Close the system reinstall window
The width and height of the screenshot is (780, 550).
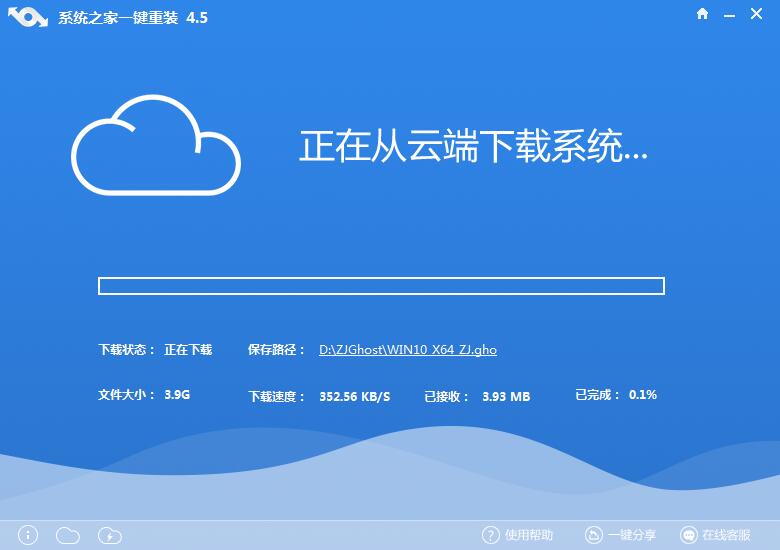(x=756, y=14)
